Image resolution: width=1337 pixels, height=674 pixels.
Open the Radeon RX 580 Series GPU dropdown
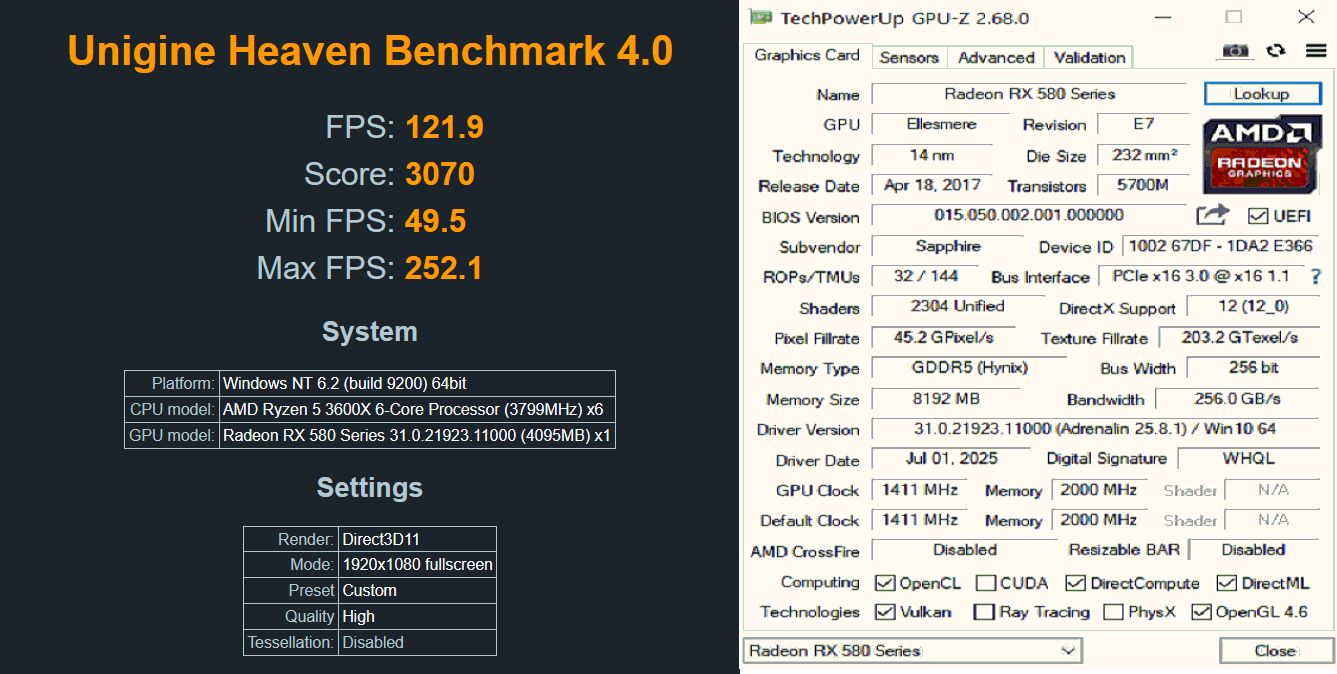[912, 651]
